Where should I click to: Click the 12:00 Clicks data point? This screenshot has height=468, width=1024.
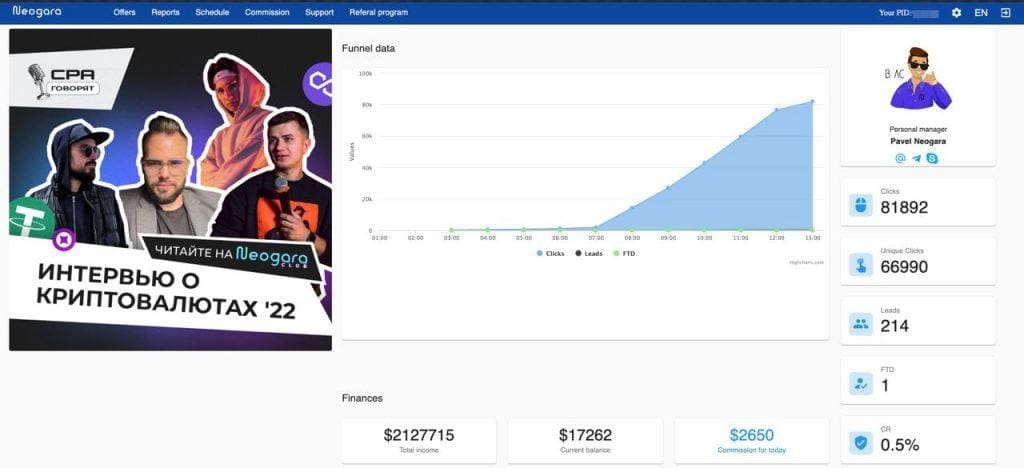[x=776, y=110]
